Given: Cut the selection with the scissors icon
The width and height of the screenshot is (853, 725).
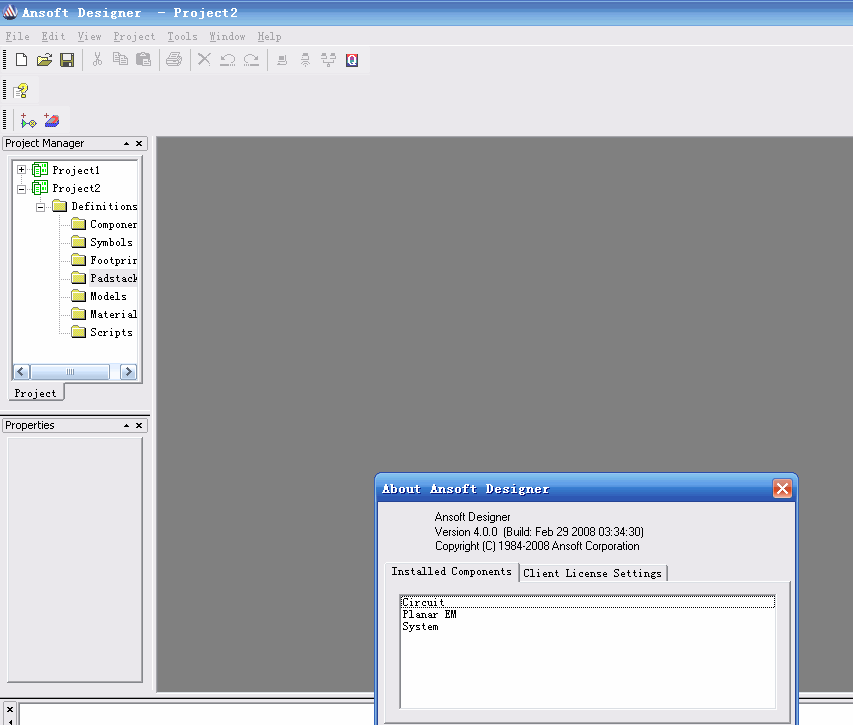Looking at the screenshot, I should tap(97, 59).
